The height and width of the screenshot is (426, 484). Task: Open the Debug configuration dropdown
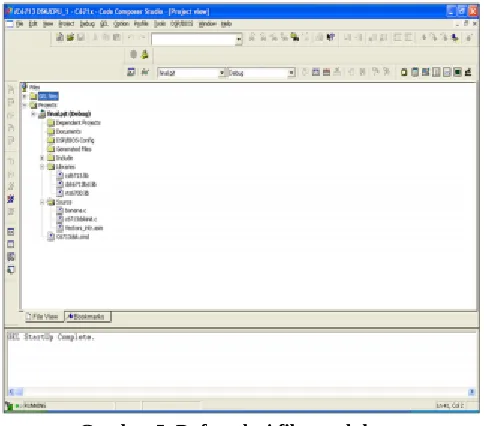click(x=291, y=73)
